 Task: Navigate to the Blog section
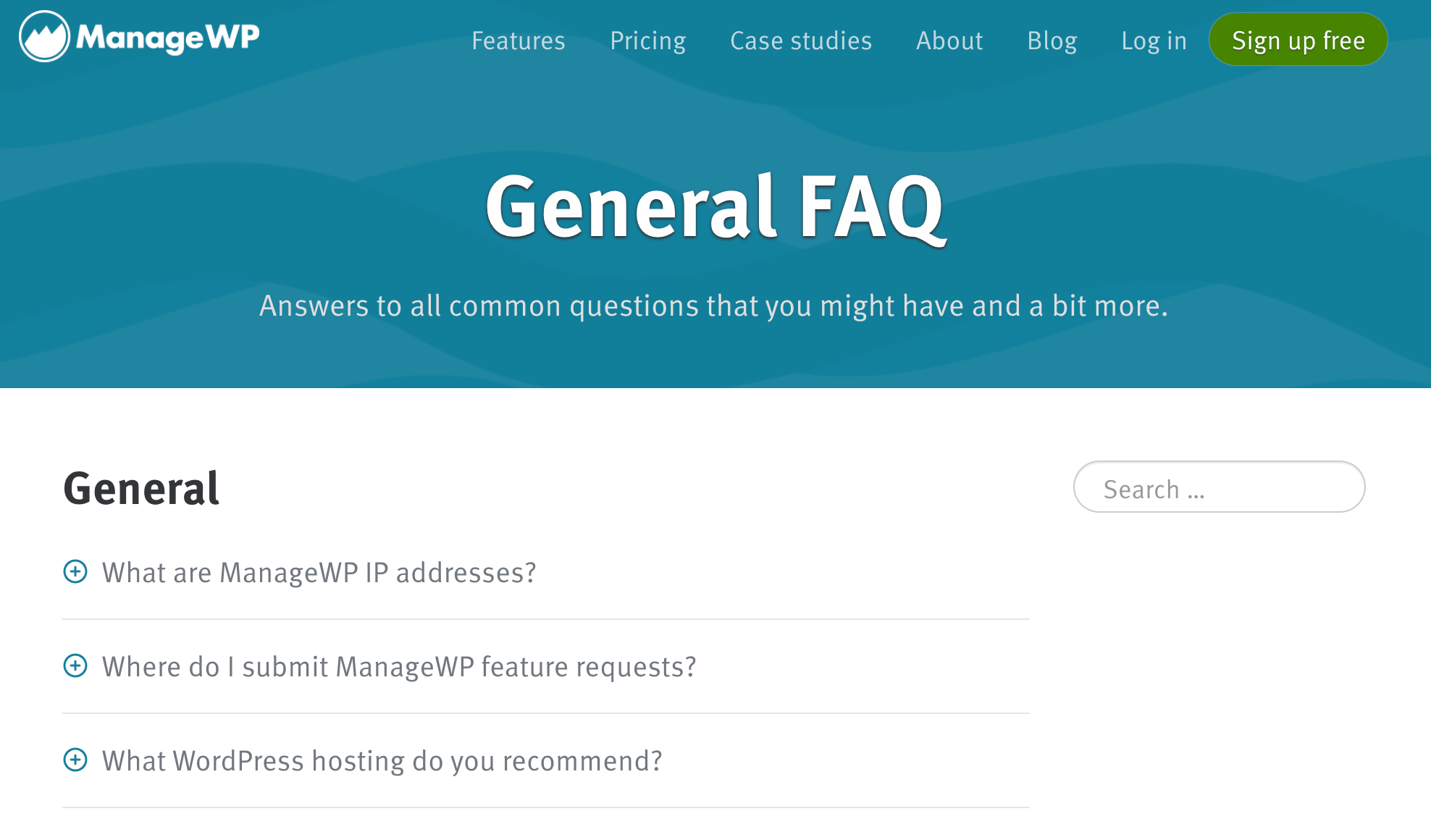pos(1052,40)
